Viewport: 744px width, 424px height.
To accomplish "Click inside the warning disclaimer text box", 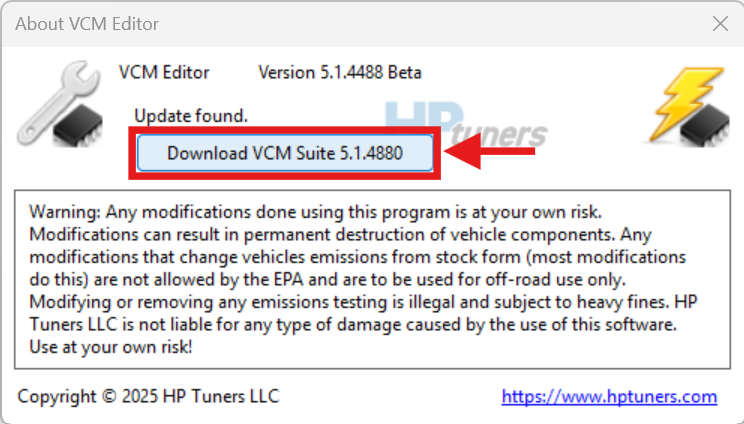I will coord(371,280).
